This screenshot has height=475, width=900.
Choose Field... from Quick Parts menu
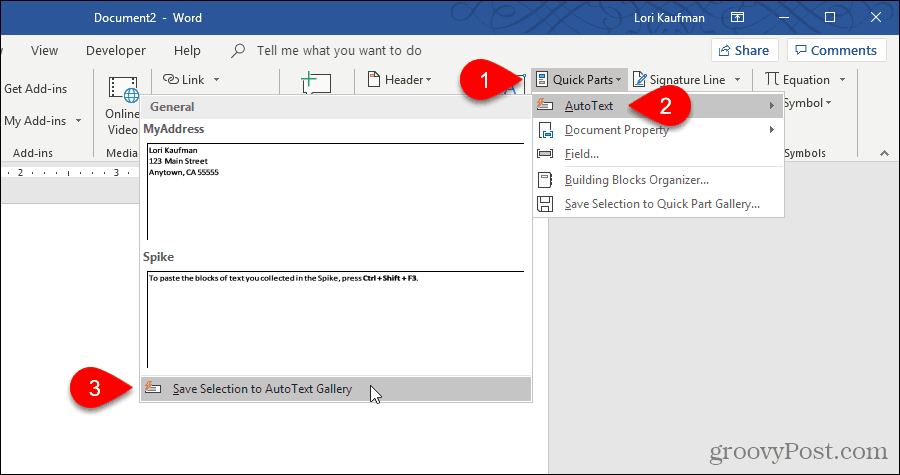(658, 154)
